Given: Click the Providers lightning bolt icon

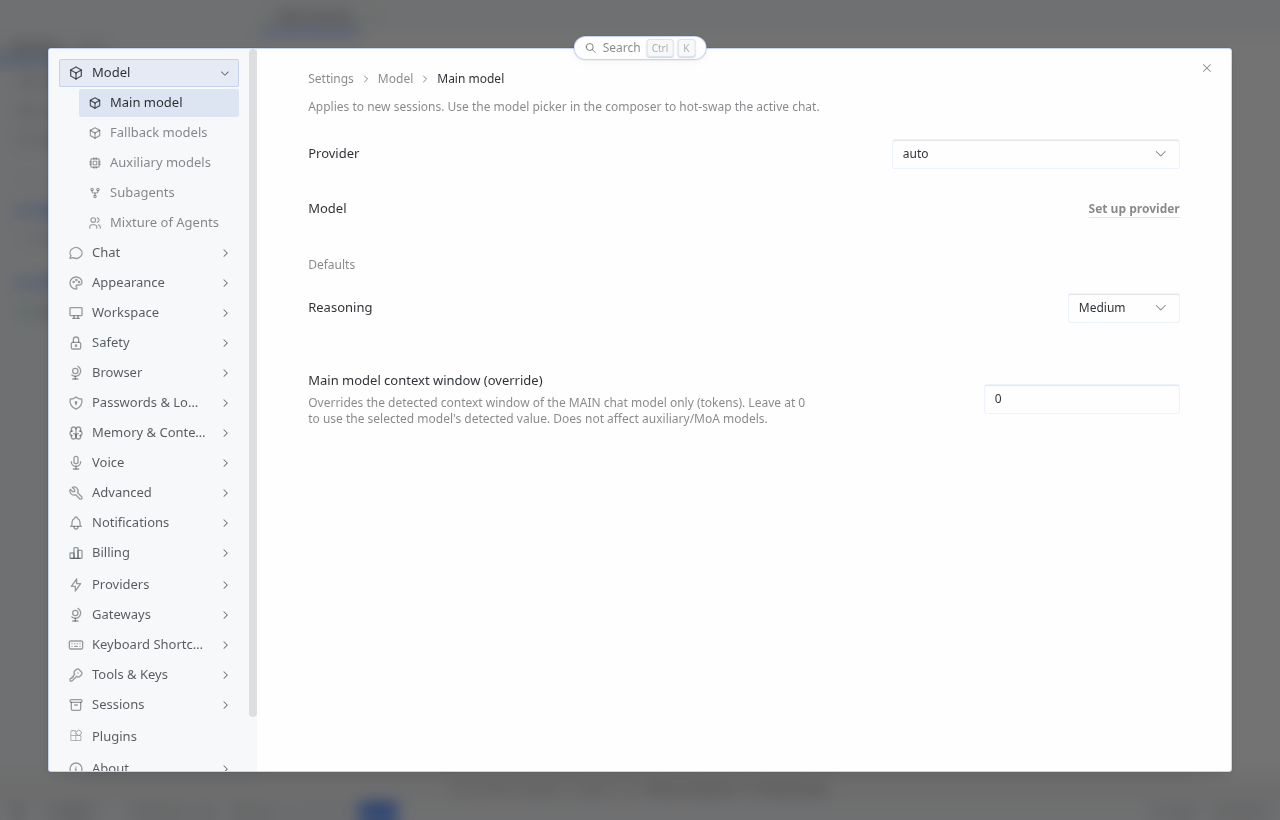Looking at the screenshot, I should [x=76, y=585].
